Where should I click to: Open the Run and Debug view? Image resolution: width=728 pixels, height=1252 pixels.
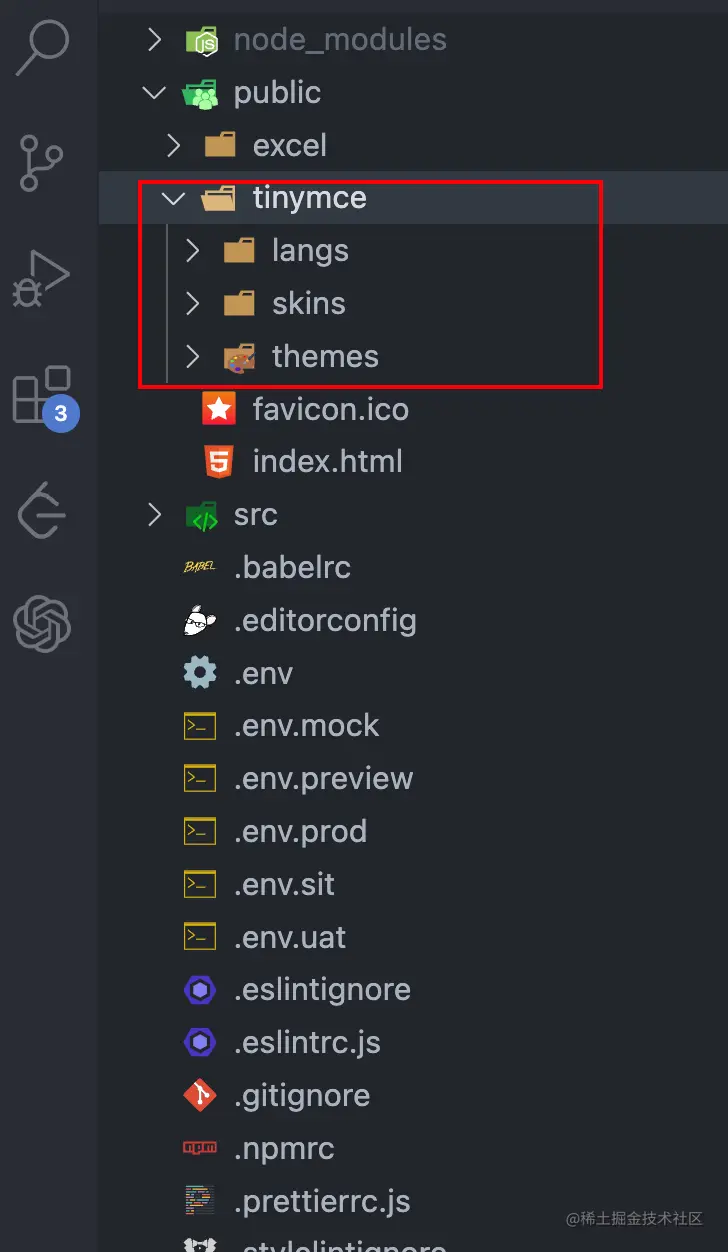point(42,279)
